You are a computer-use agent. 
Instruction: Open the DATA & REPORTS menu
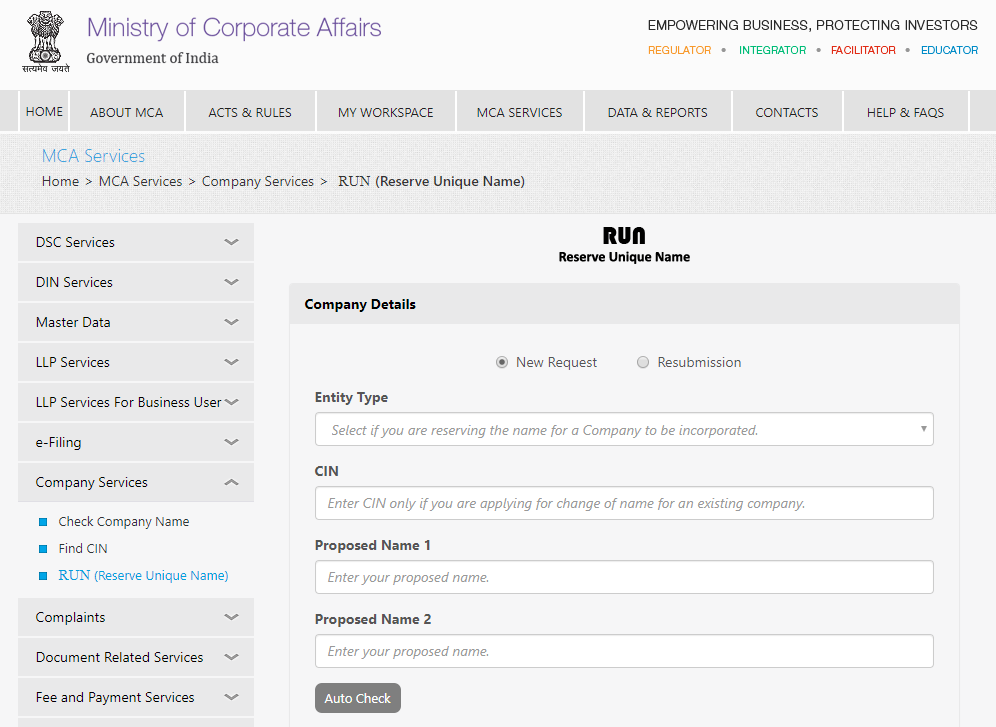657,112
